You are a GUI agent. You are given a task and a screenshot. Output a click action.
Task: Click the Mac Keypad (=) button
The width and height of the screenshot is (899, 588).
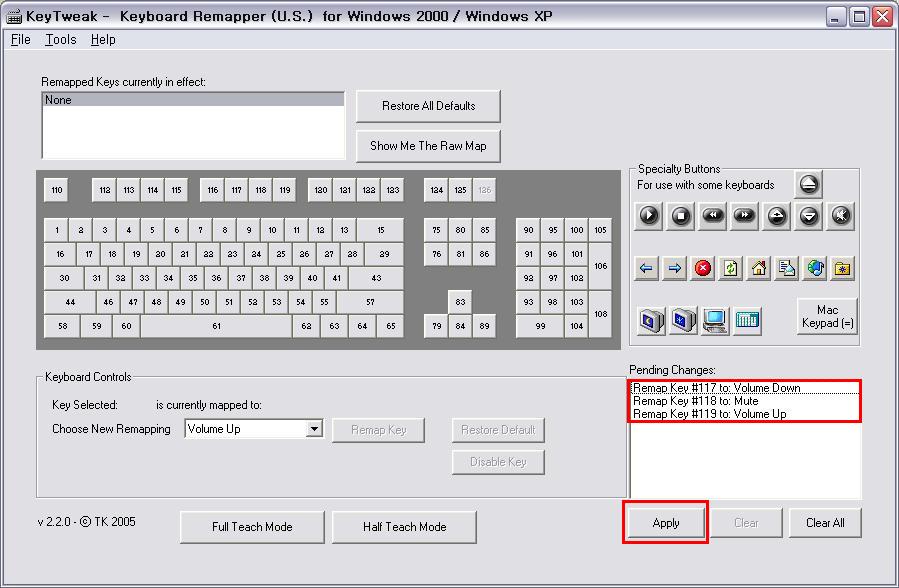[x=827, y=316]
